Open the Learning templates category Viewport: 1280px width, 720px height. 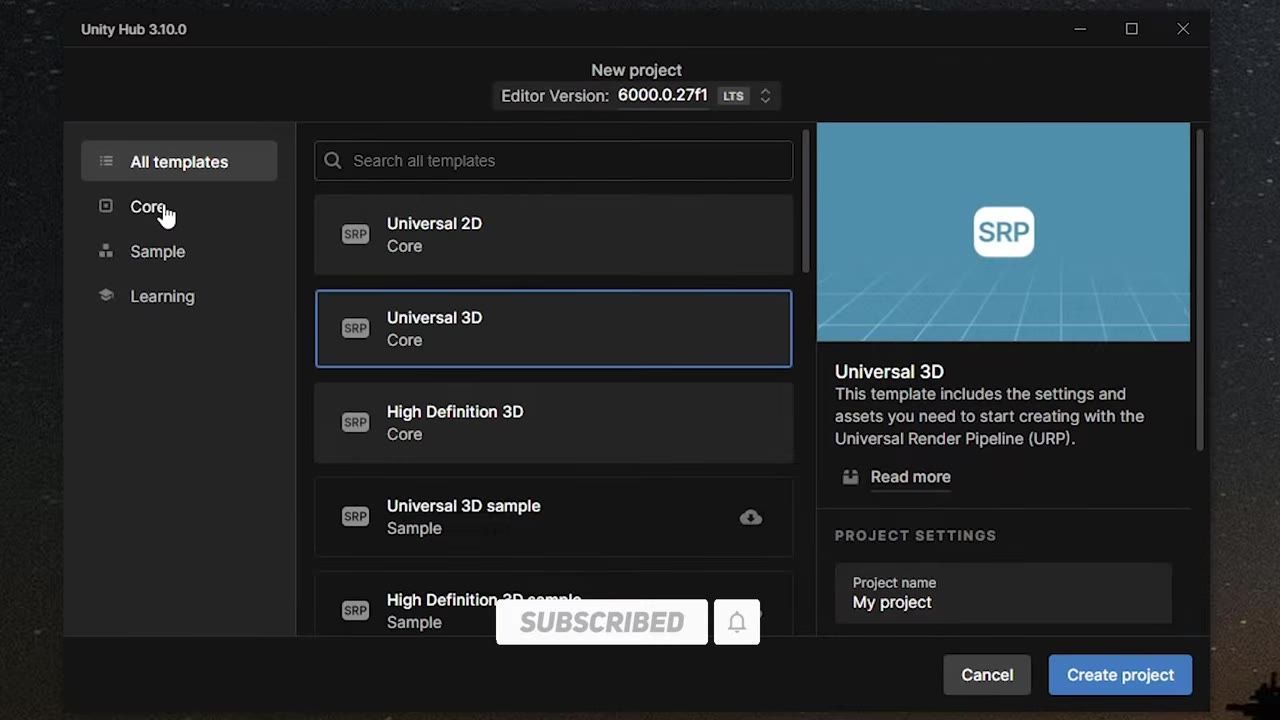coord(179,296)
